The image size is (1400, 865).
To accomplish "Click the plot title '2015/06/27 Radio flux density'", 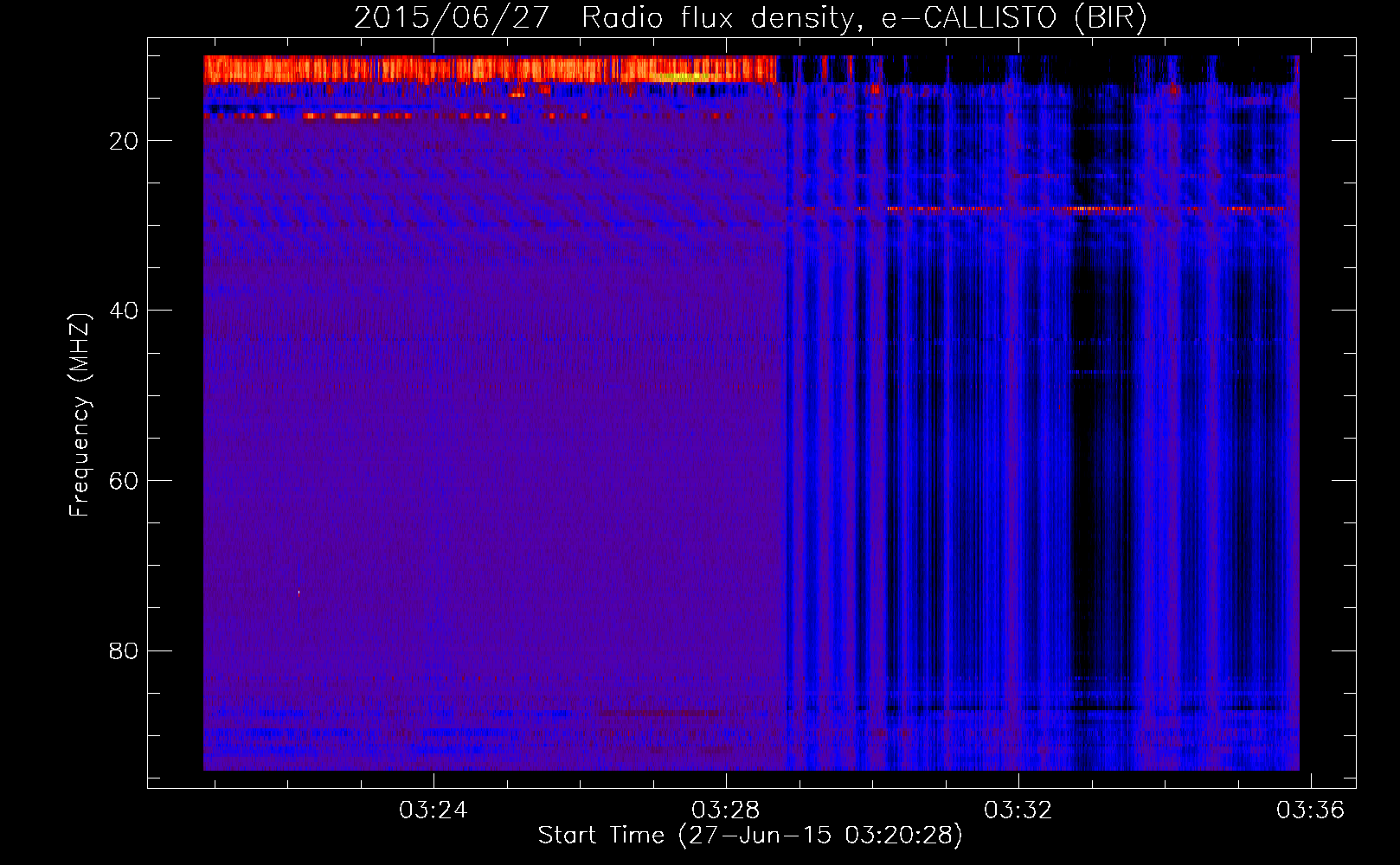I will (750, 18).
